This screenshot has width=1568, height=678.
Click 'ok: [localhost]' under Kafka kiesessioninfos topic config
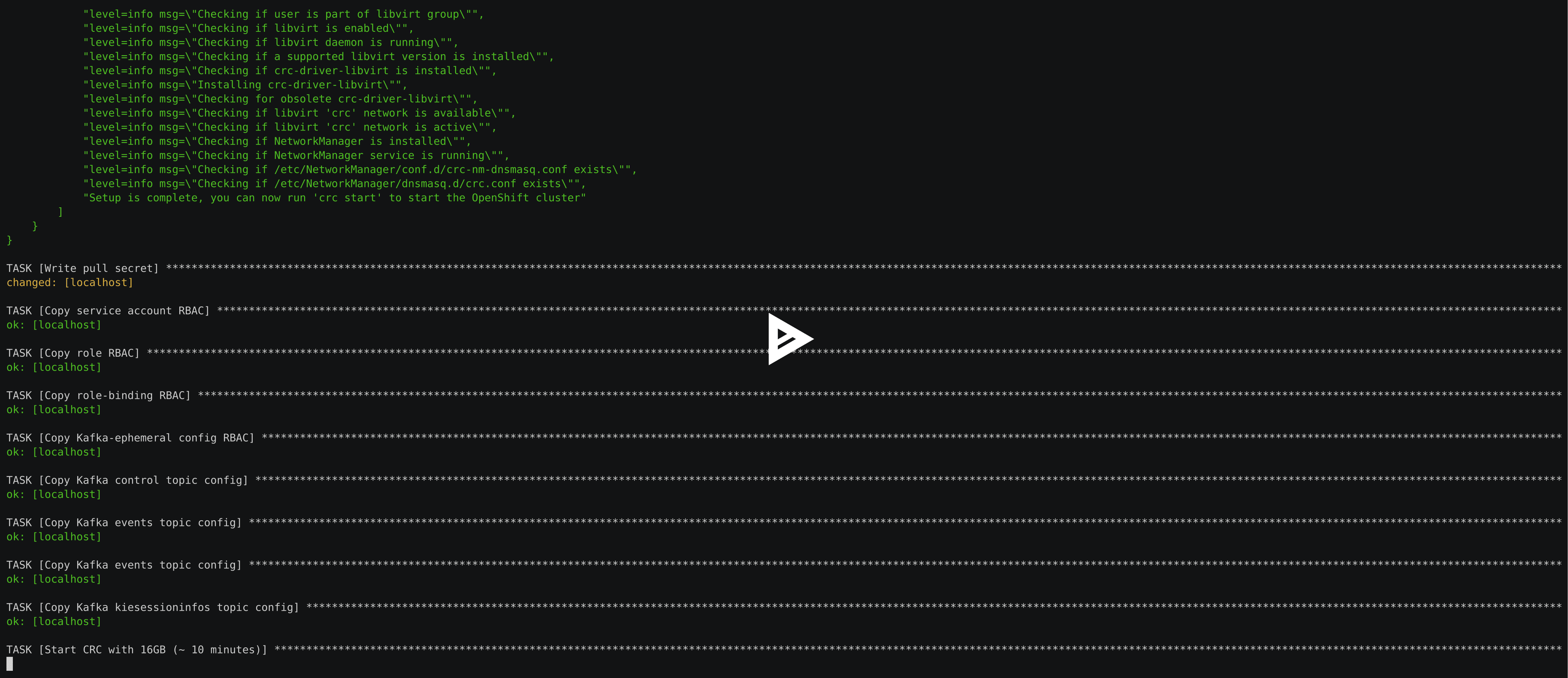point(54,621)
